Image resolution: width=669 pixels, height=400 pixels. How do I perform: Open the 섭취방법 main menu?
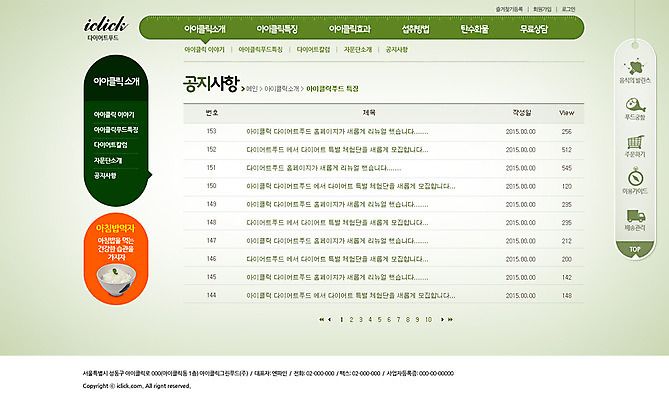[x=415, y=29]
